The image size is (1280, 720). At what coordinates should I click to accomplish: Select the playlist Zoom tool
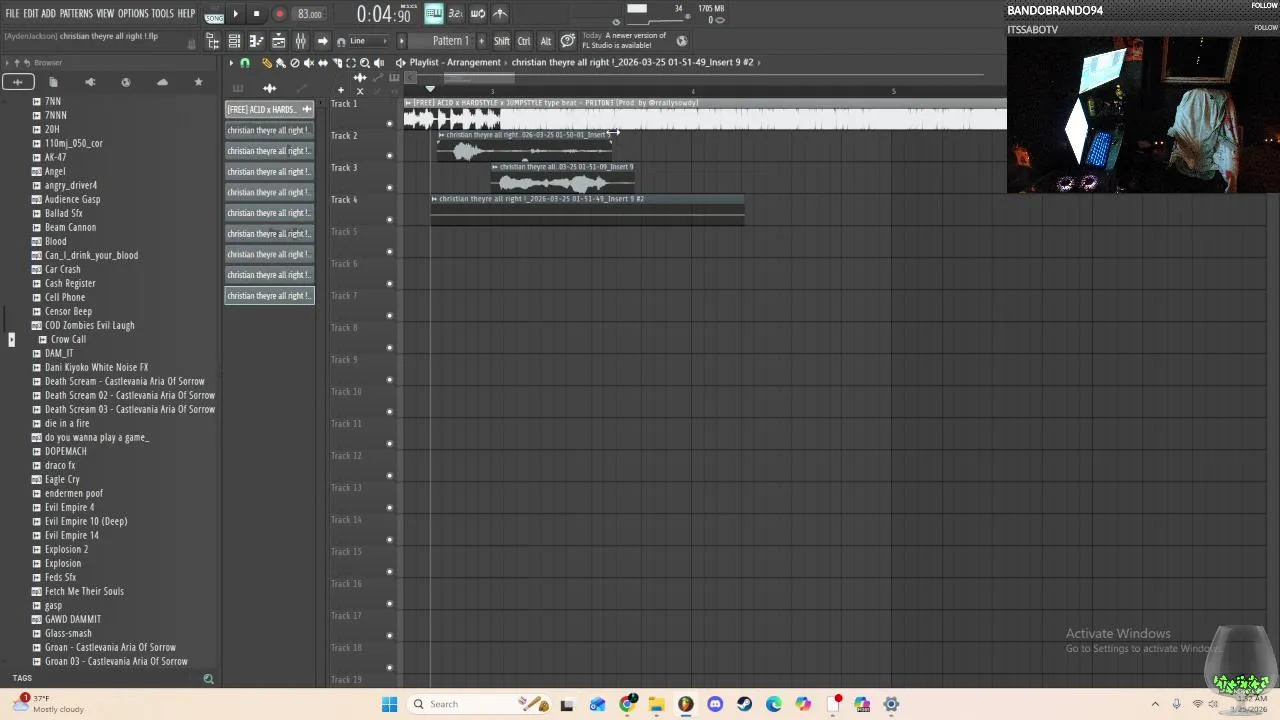[365, 63]
